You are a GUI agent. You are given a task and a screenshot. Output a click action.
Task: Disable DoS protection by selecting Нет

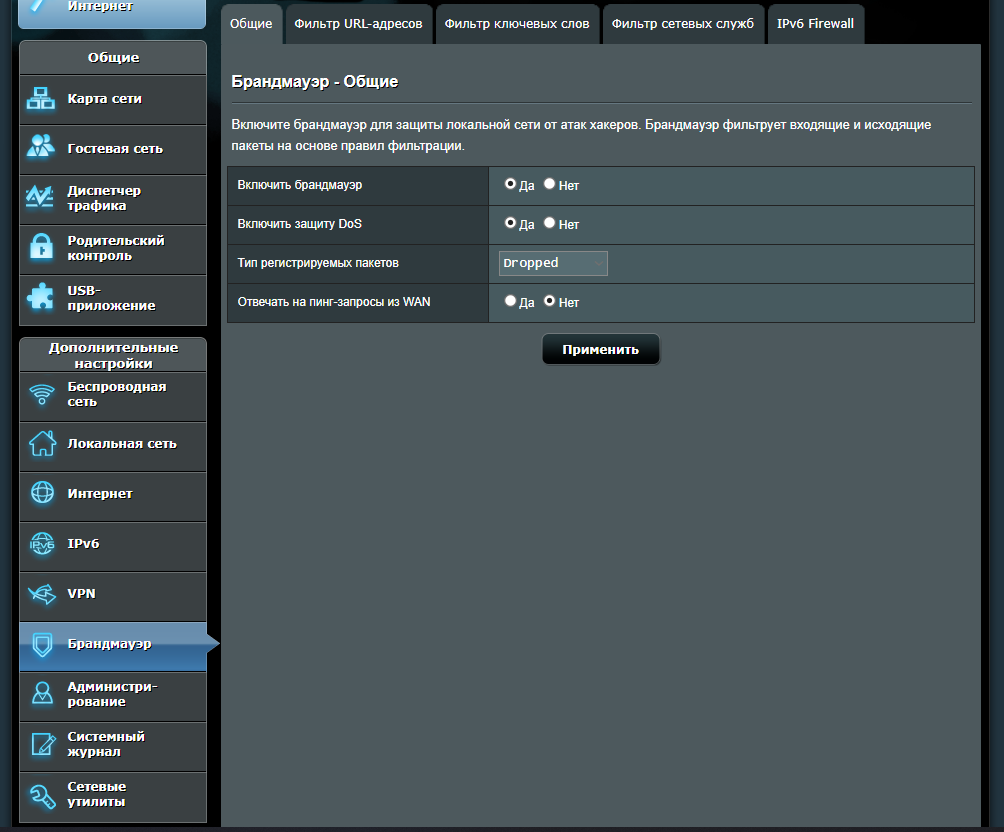click(549, 224)
